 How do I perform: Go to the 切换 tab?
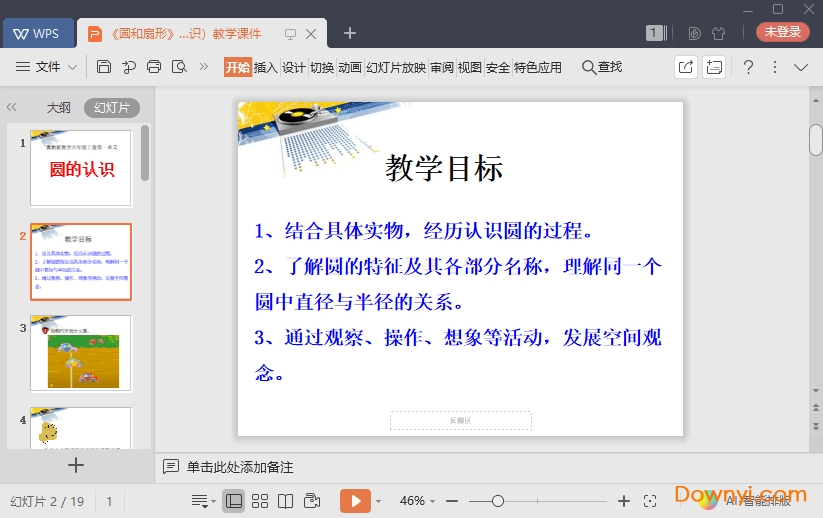(x=322, y=67)
